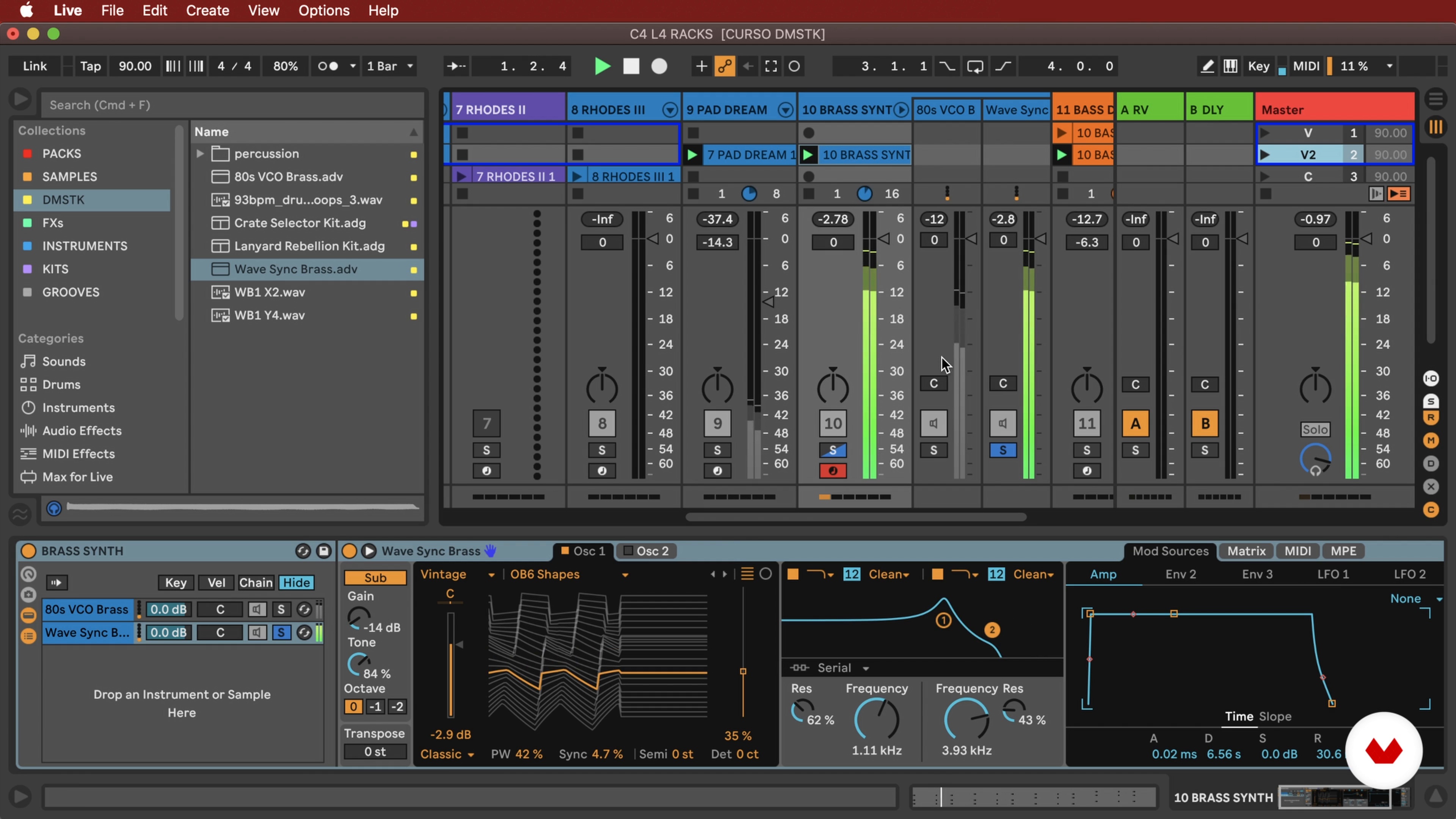Switch to the Osc 2 tab
Viewport: 1456px width, 819px height.
(646, 551)
